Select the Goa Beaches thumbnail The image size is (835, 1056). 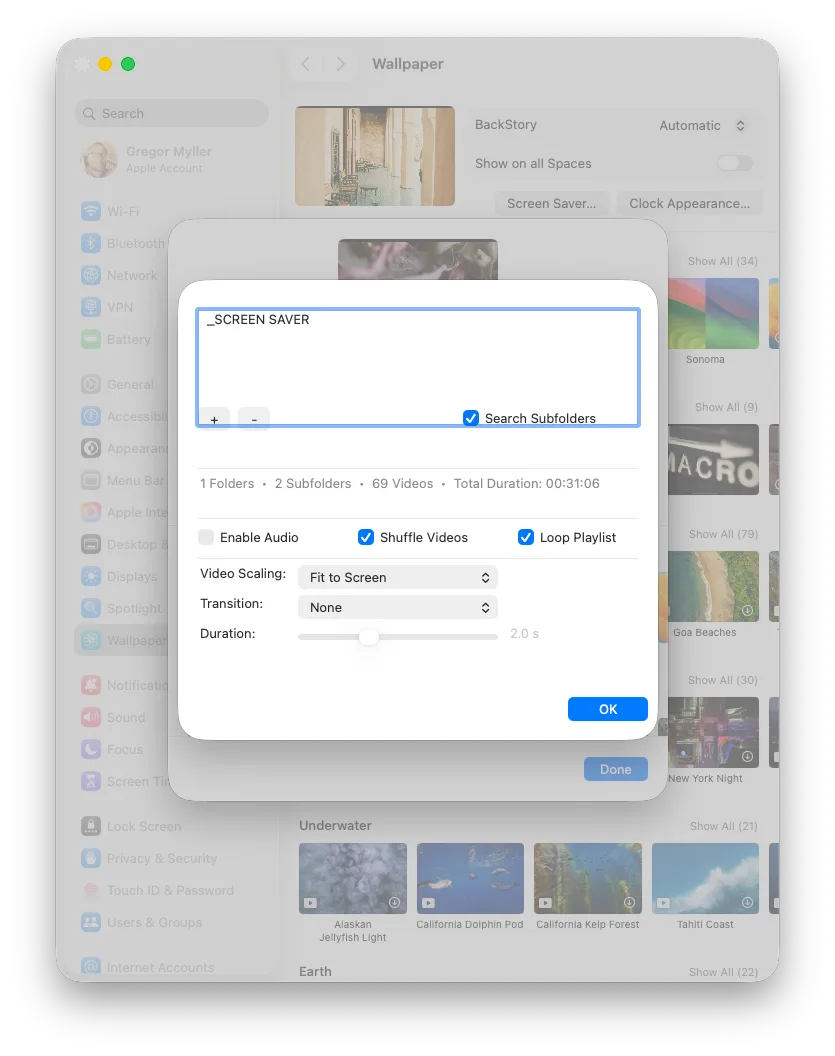click(713, 587)
